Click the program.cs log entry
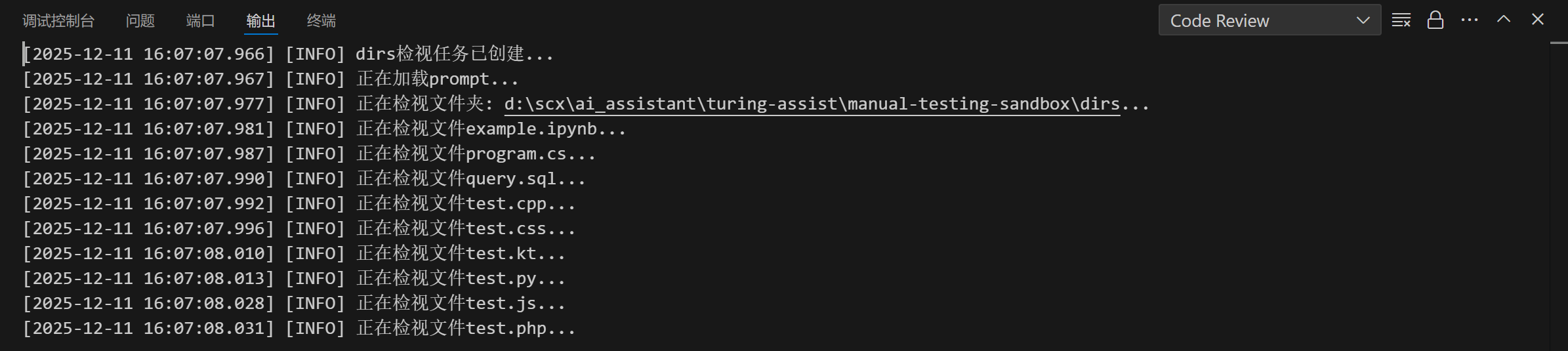This screenshot has height=351, width=1568. click(x=476, y=154)
